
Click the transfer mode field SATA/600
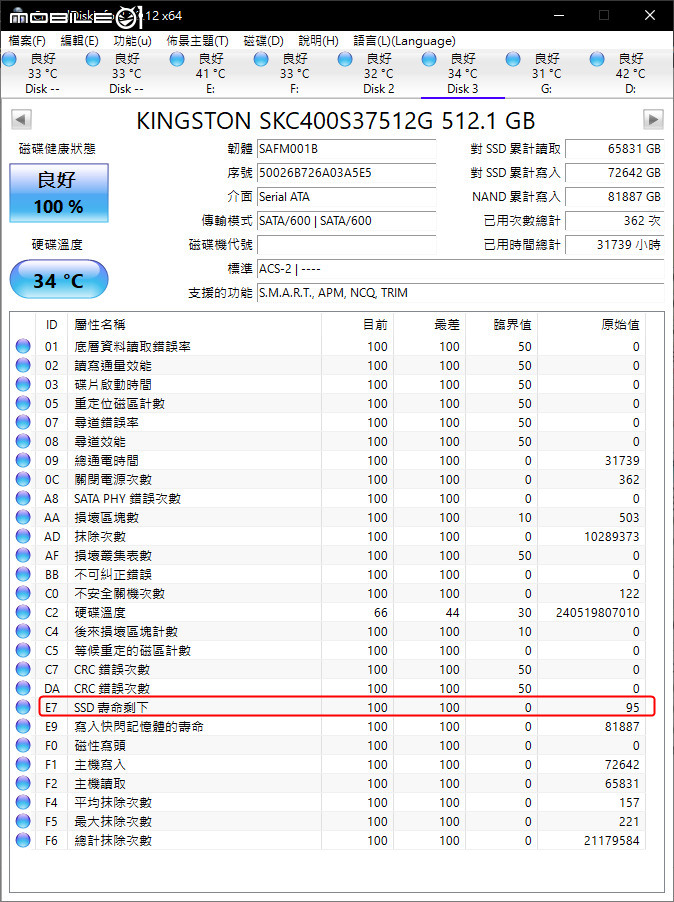(346, 220)
